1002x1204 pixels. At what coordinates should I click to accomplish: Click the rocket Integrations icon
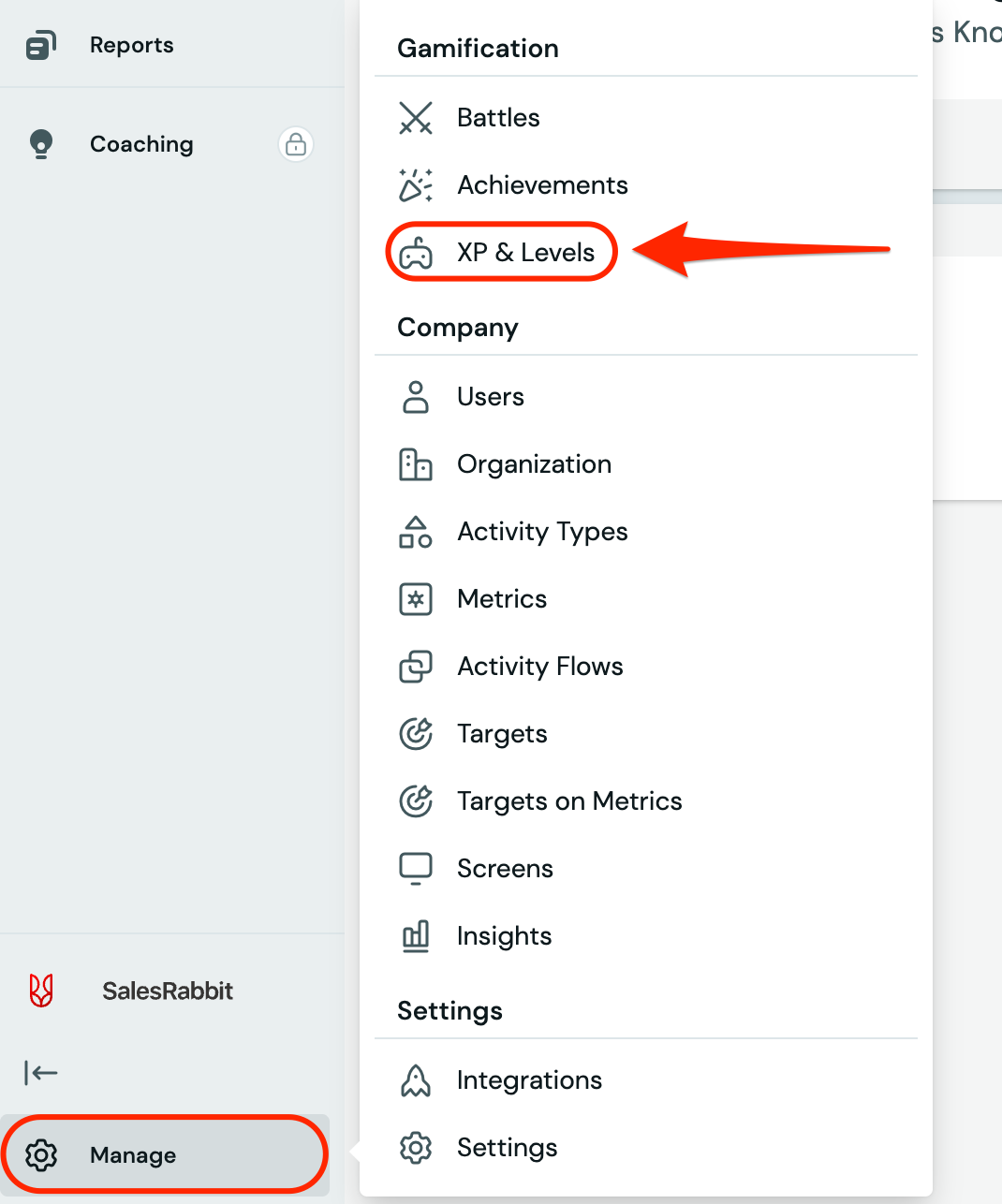[x=416, y=1080]
